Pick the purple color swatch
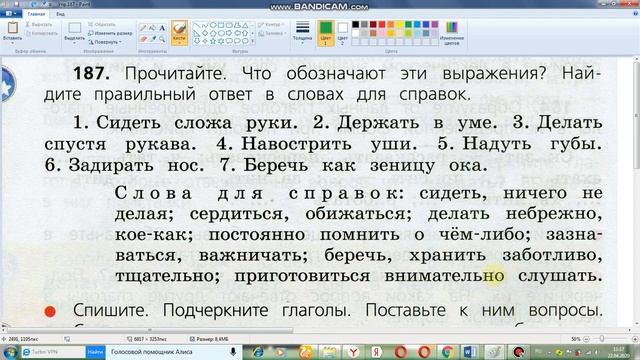 click(x=435, y=25)
